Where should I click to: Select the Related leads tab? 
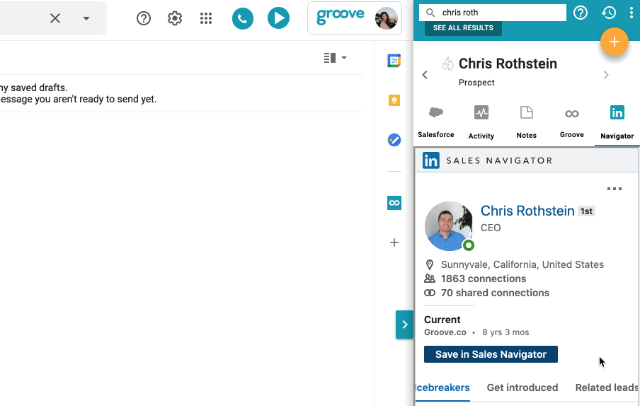[x=607, y=388]
